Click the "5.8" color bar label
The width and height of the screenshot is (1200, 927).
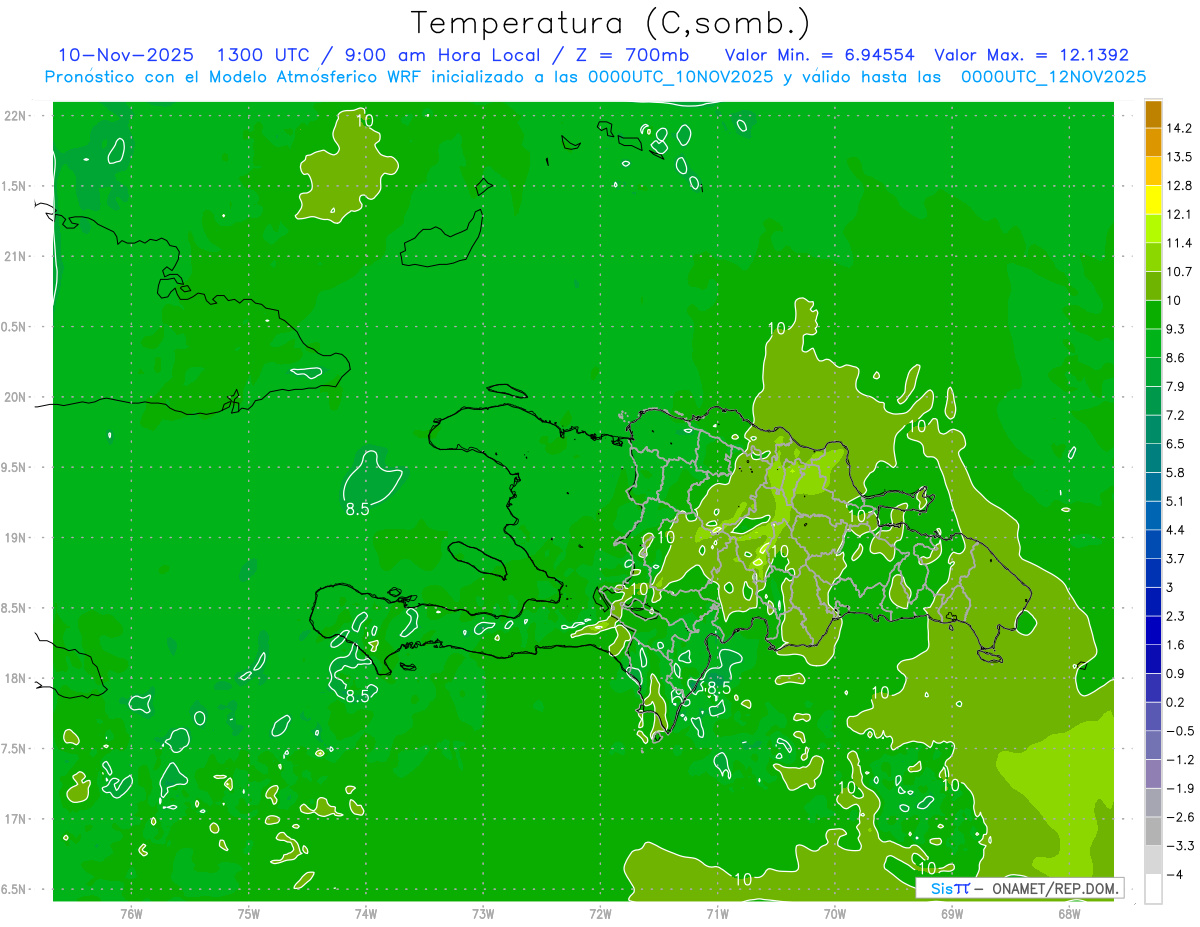[1176, 472]
